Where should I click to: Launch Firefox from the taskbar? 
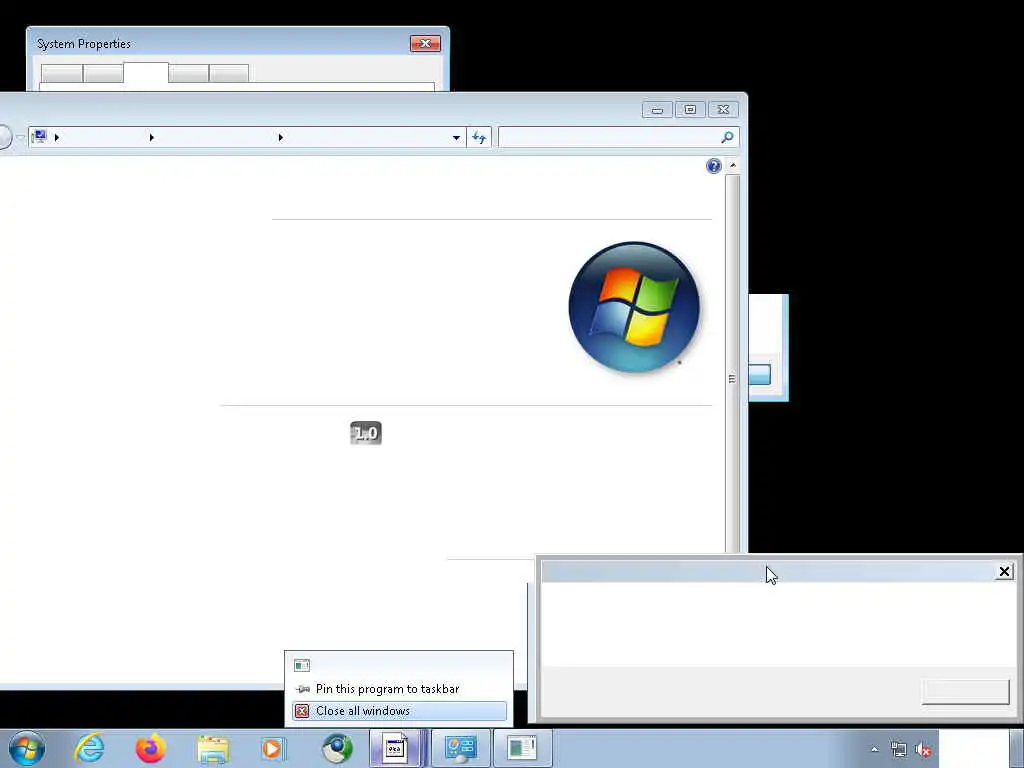[150, 748]
